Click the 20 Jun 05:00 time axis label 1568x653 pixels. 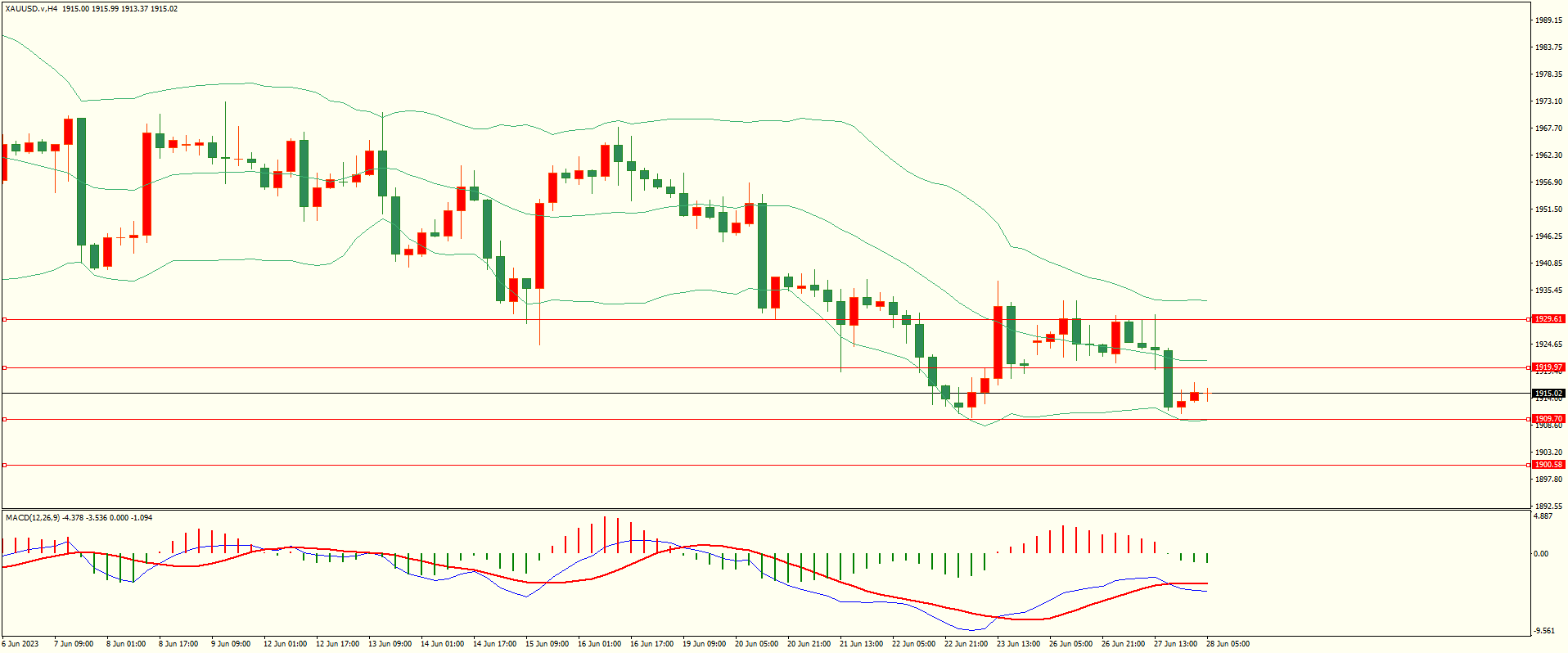tap(756, 644)
